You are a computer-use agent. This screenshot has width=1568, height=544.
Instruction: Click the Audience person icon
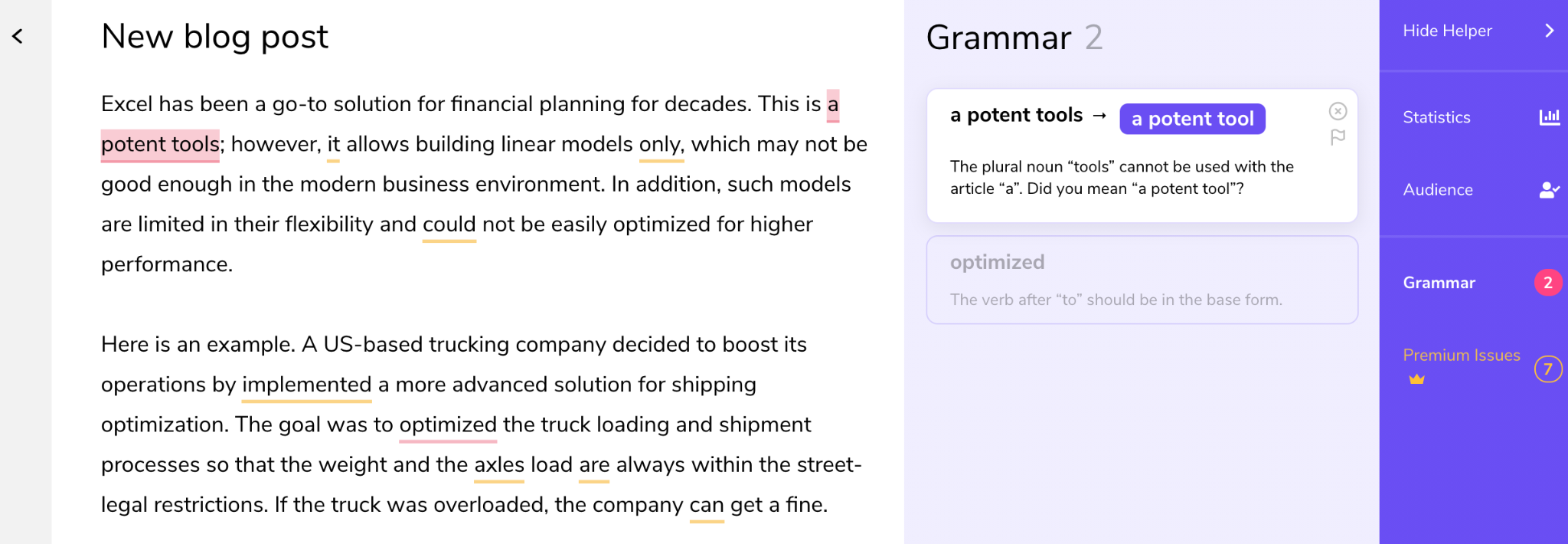click(x=1549, y=190)
